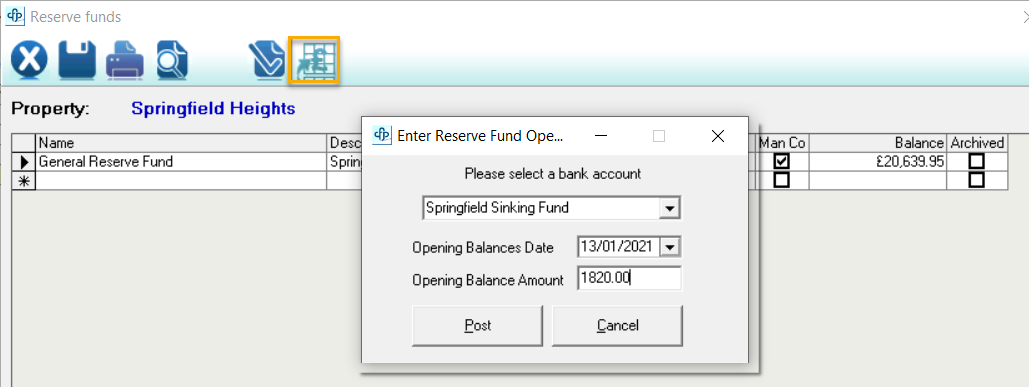The width and height of the screenshot is (1029, 387).
Task: Tick Man Co checkbox in new row
Action: (782, 180)
